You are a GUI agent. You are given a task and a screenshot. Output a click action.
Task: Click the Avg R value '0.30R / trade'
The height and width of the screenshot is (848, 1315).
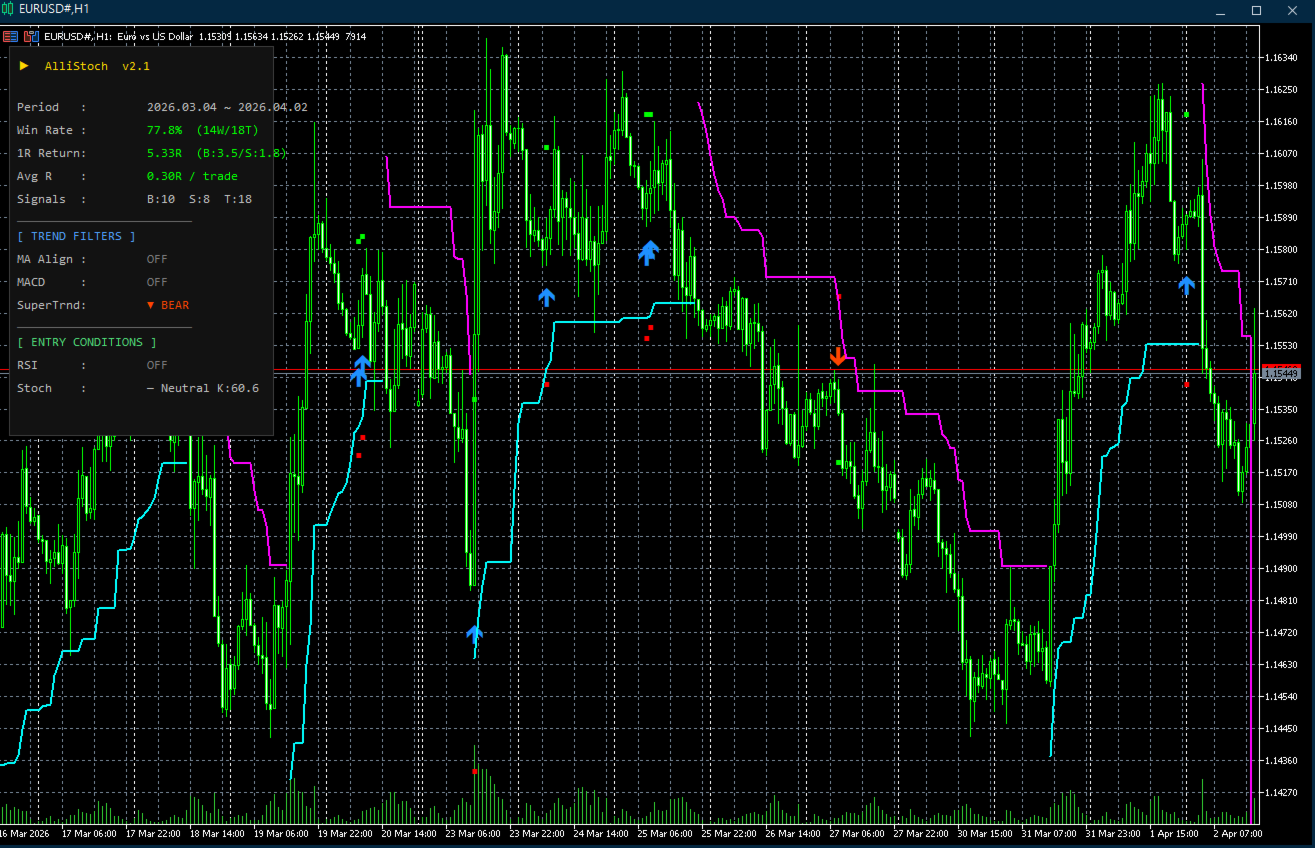coord(192,176)
